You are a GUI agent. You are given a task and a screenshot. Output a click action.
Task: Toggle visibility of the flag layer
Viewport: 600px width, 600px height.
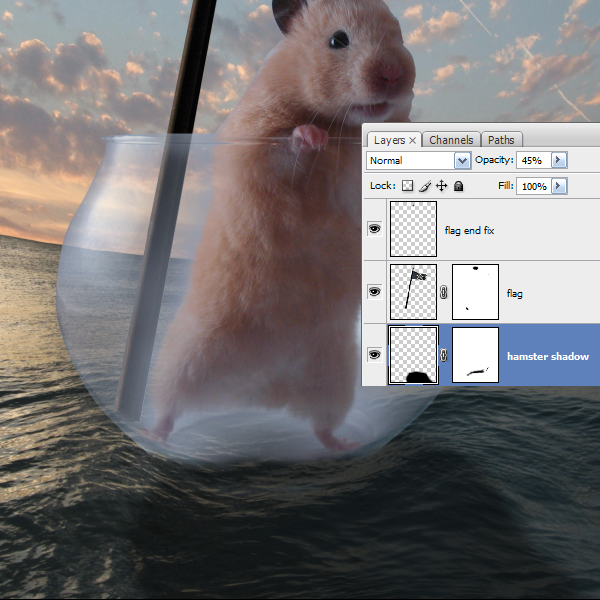pyautogui.click(x=375, y=292)
